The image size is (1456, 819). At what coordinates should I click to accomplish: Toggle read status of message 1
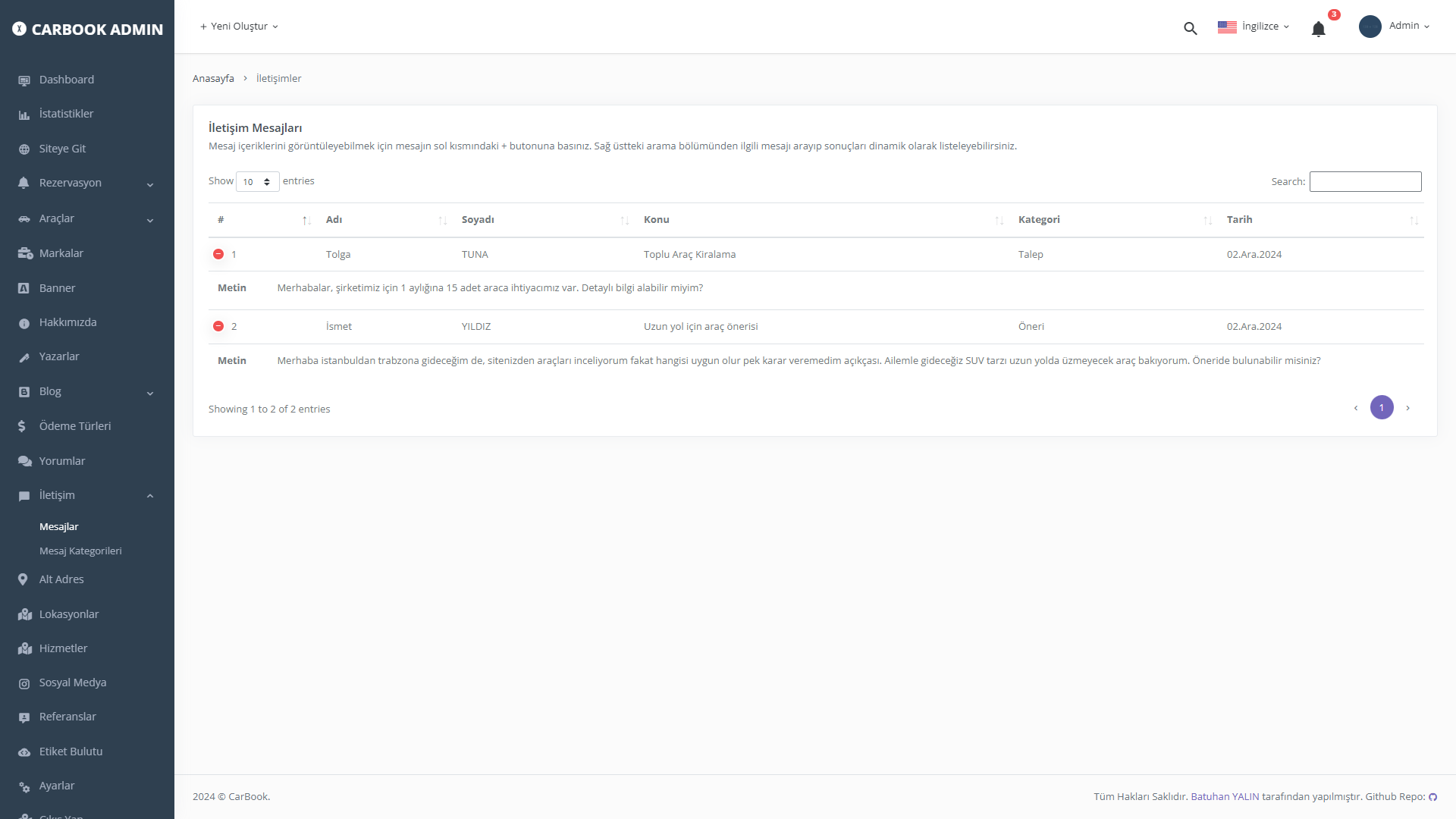point(219,254)
